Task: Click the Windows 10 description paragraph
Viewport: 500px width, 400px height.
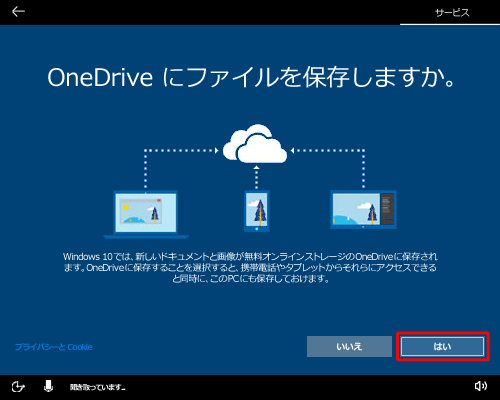Action: coord(250,268)
